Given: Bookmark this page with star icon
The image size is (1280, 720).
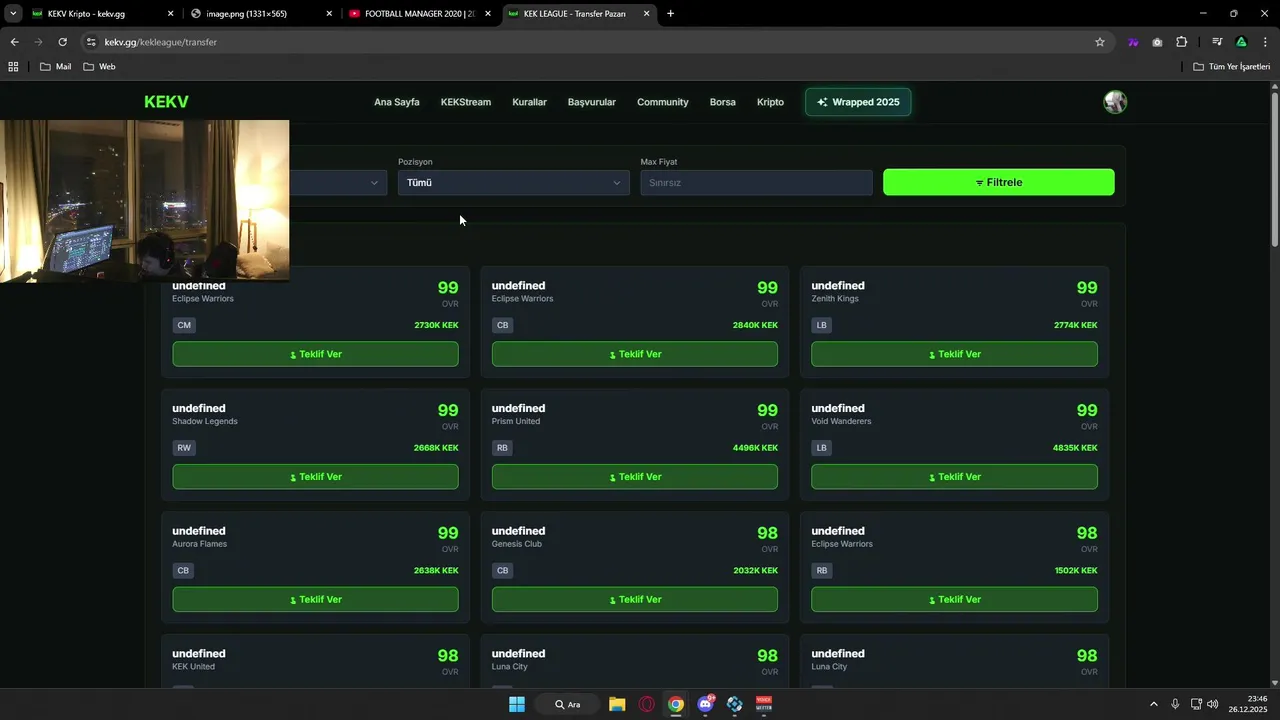Looking at the screenshot, I should point(1100,42).
